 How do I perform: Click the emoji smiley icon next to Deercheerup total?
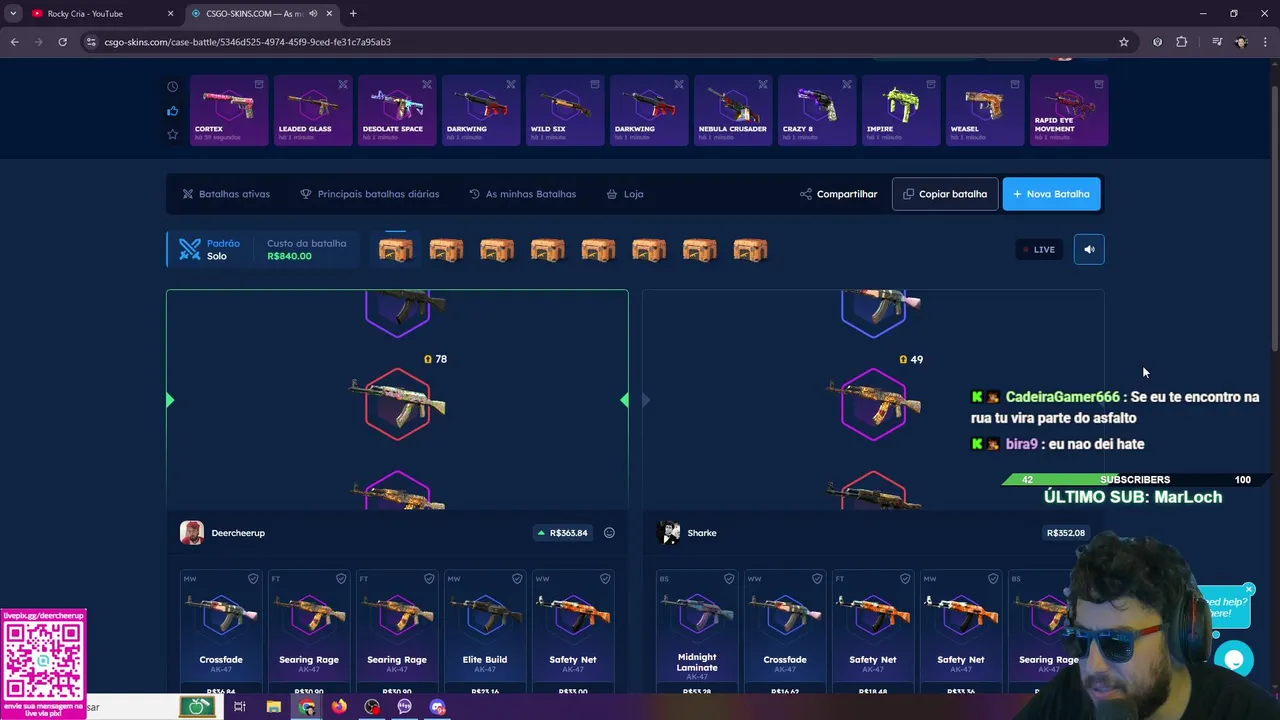click(609, 533)
